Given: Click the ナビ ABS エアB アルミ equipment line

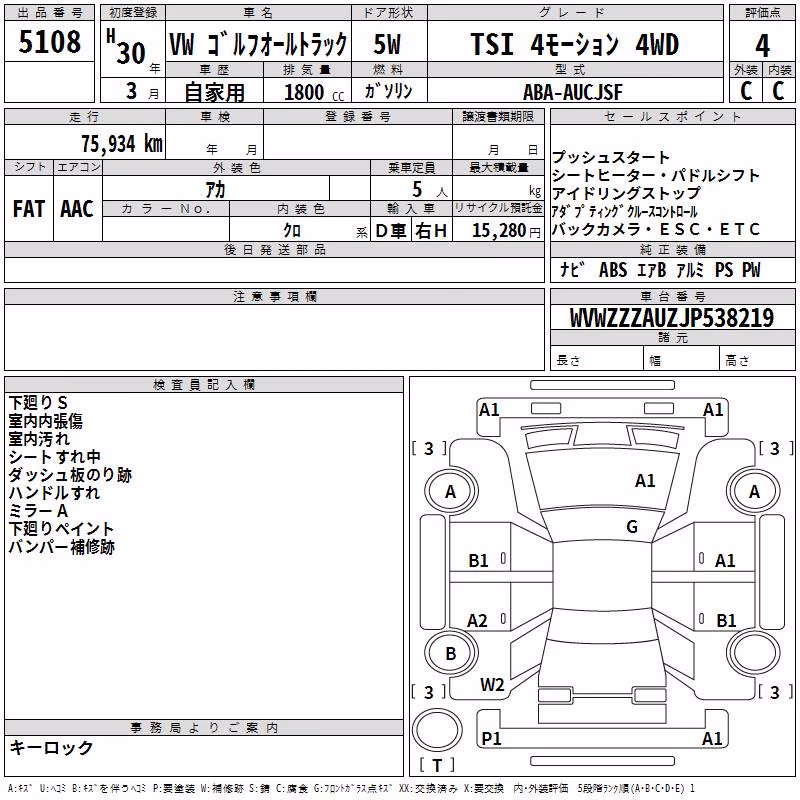Looking at the screenshot, I should 660,270.
